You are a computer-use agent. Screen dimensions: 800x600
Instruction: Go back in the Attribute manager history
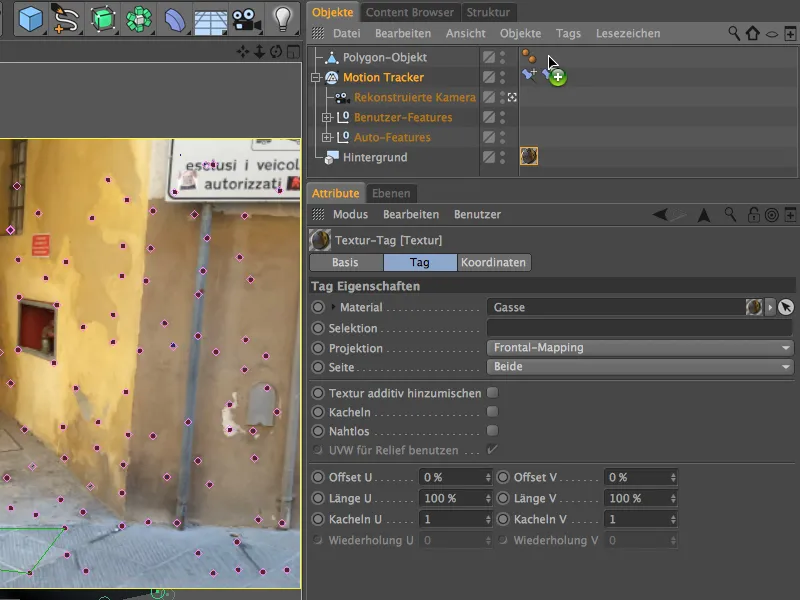click(660, 215)
